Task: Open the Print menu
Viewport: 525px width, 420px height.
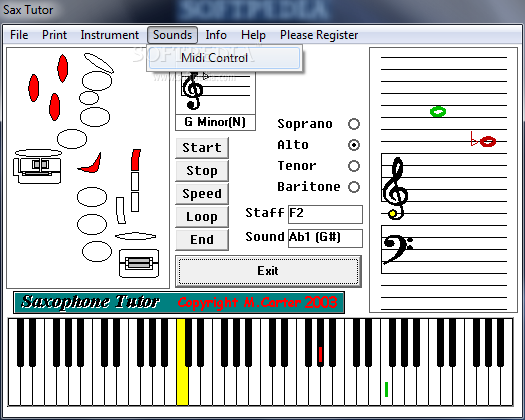Action: tap(54, 35)
